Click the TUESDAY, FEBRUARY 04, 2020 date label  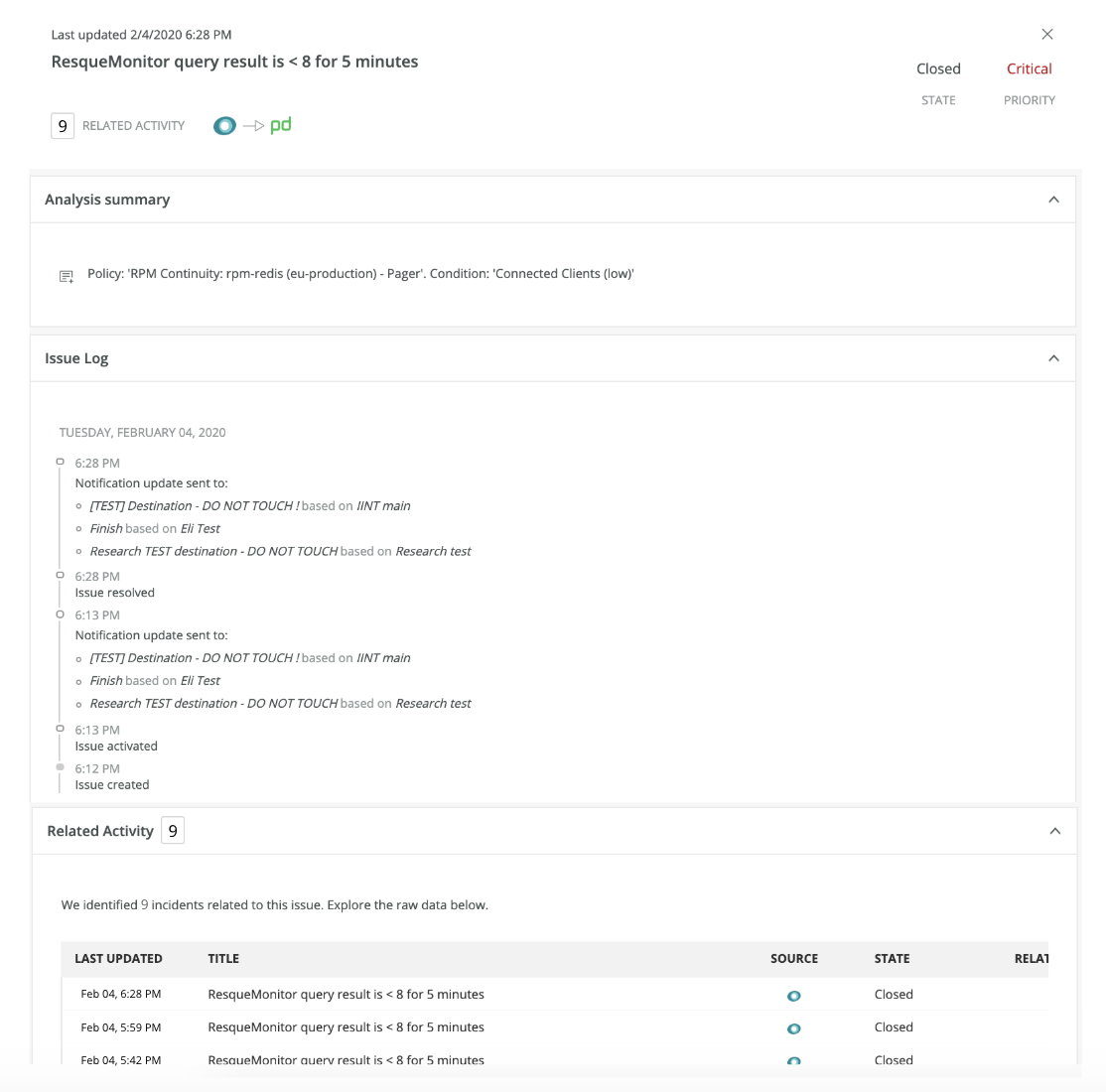pos(143,433)
